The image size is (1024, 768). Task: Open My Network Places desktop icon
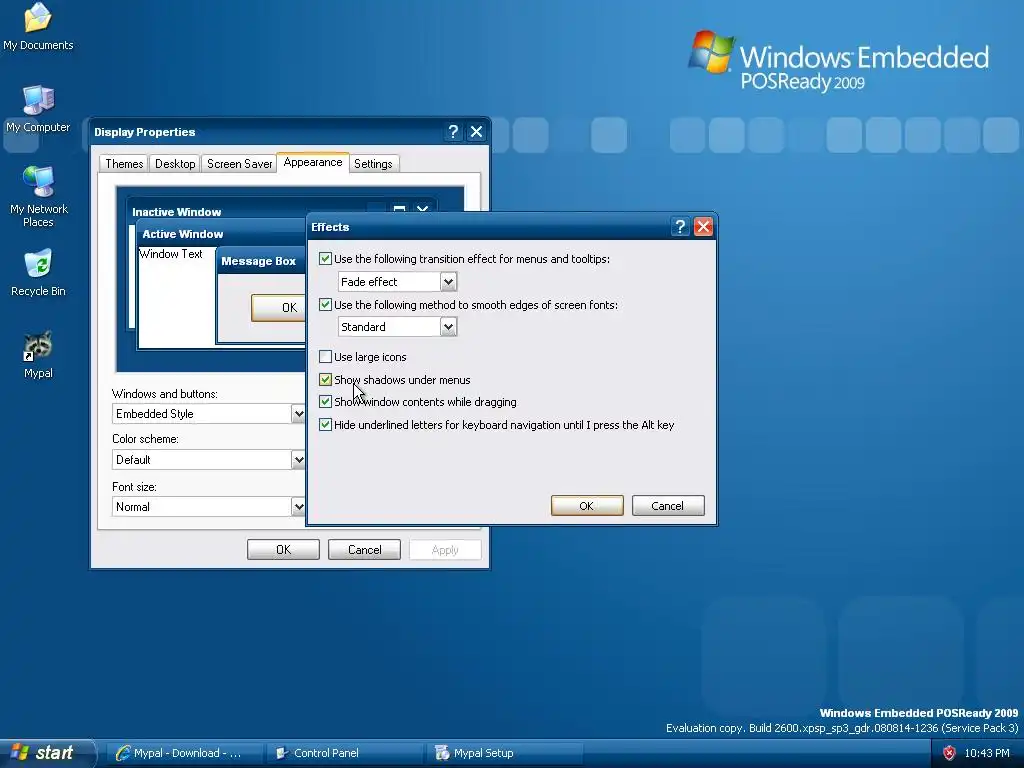pyautogui.click(x=39, y=196)
